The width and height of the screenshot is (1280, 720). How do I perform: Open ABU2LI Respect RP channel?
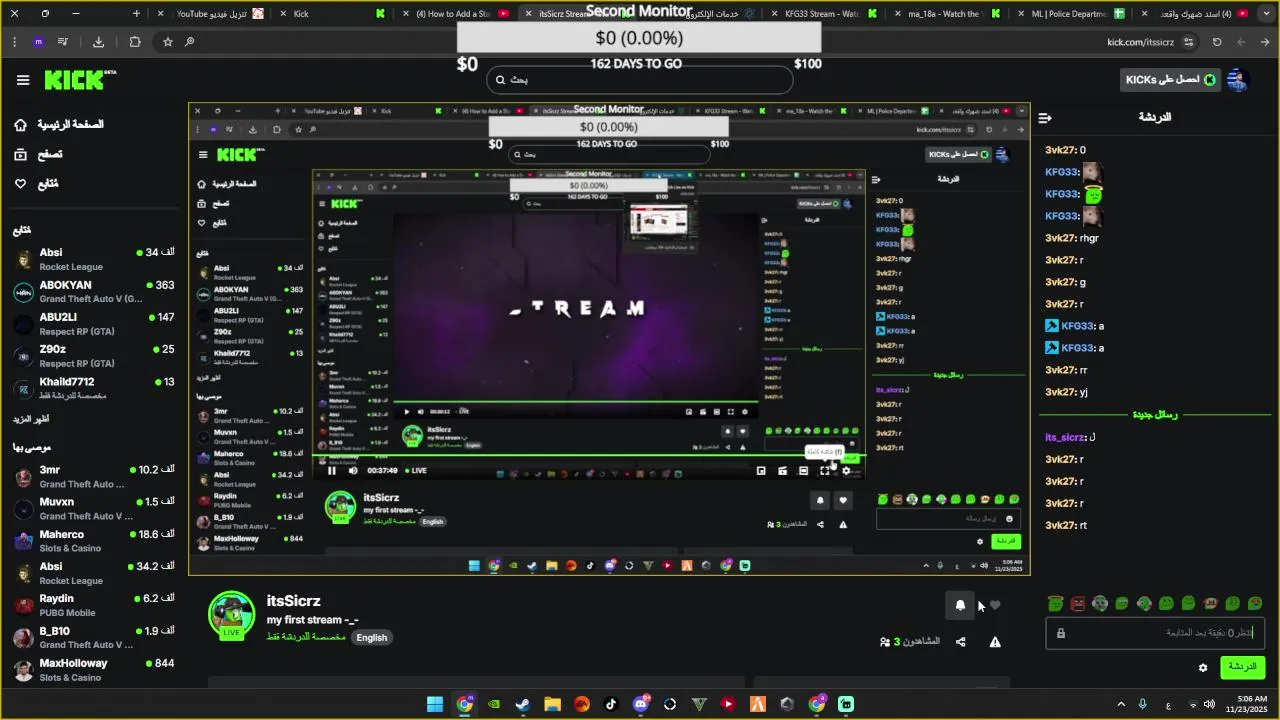(93, 323)
